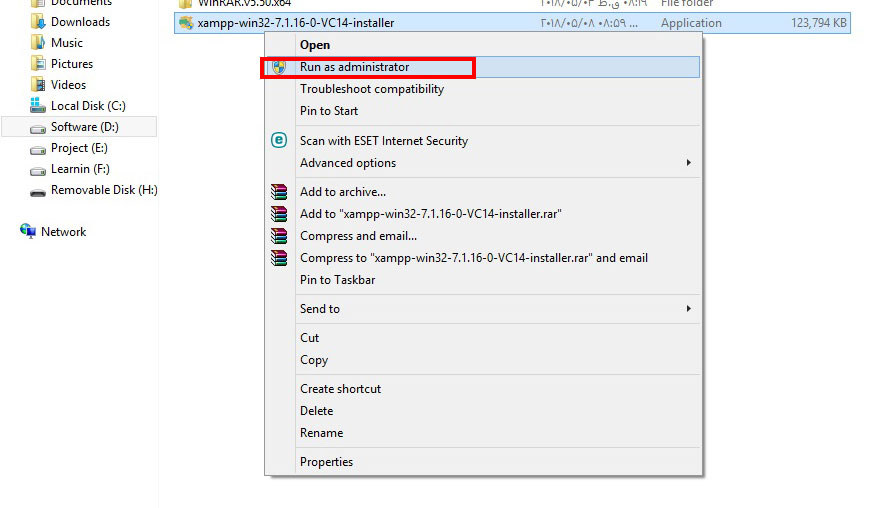Click the Music folder icon

coord(38,43)
